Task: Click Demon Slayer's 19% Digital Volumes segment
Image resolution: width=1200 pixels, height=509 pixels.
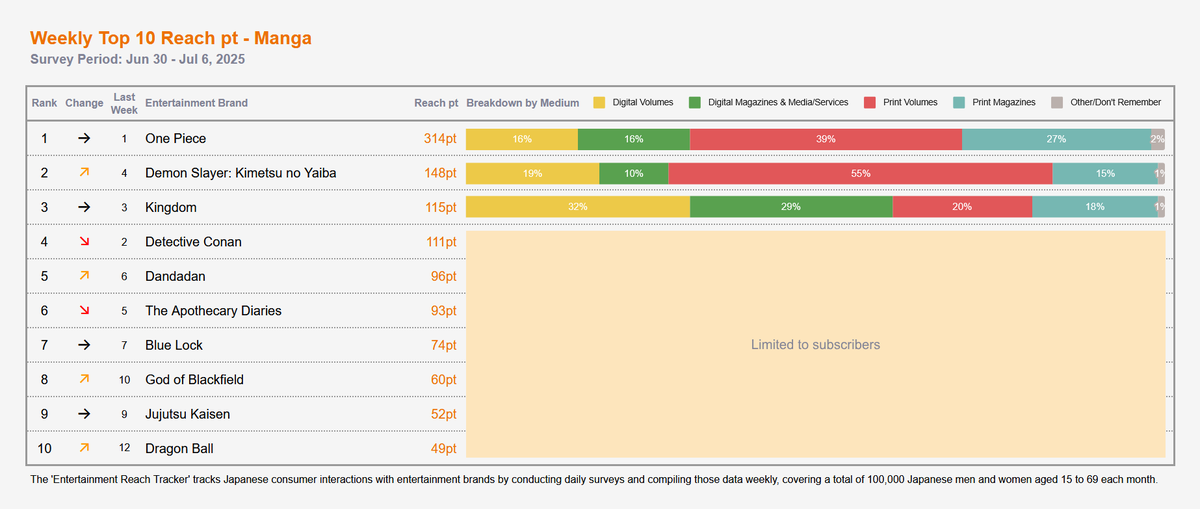Action: [533, 173]
